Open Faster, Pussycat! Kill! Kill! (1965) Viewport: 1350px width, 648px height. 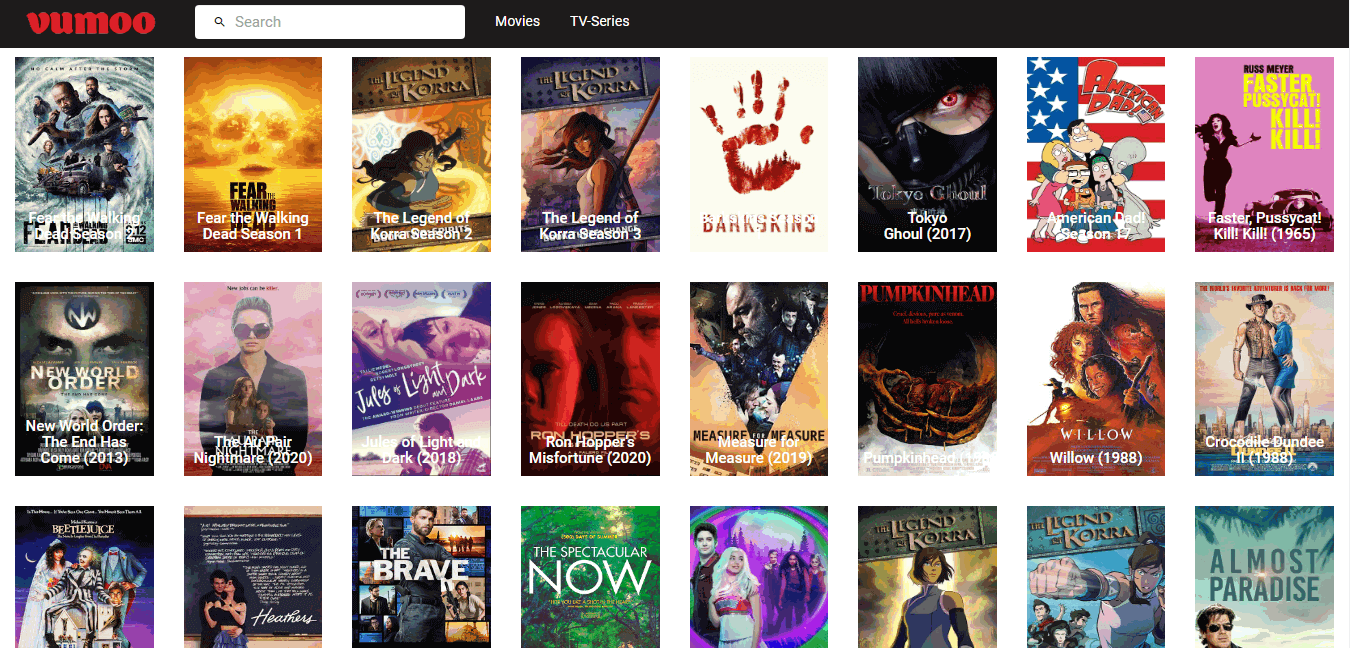coord(1264,154)
